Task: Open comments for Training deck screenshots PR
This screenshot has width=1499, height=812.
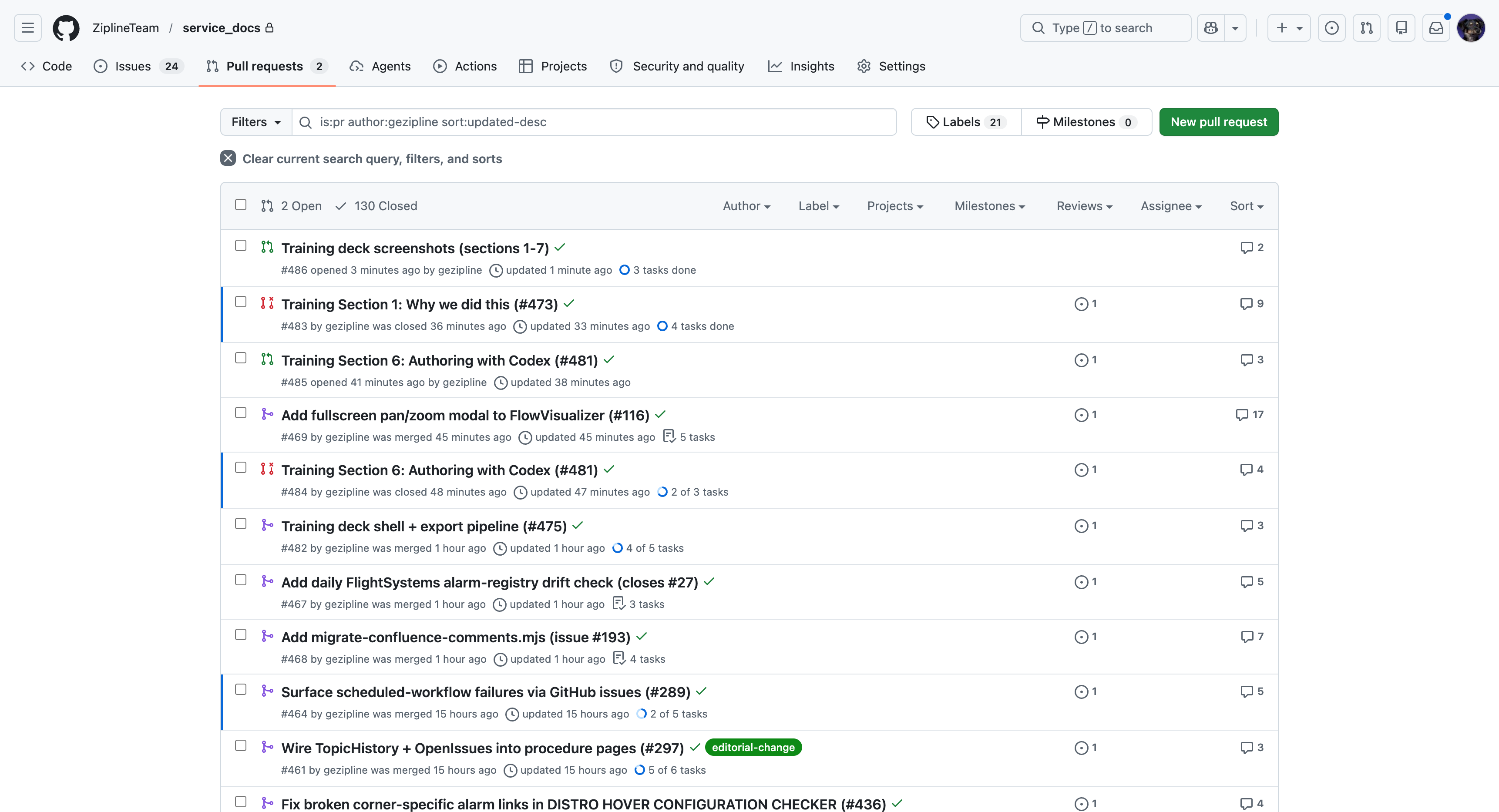Action: coord(1252,247)
